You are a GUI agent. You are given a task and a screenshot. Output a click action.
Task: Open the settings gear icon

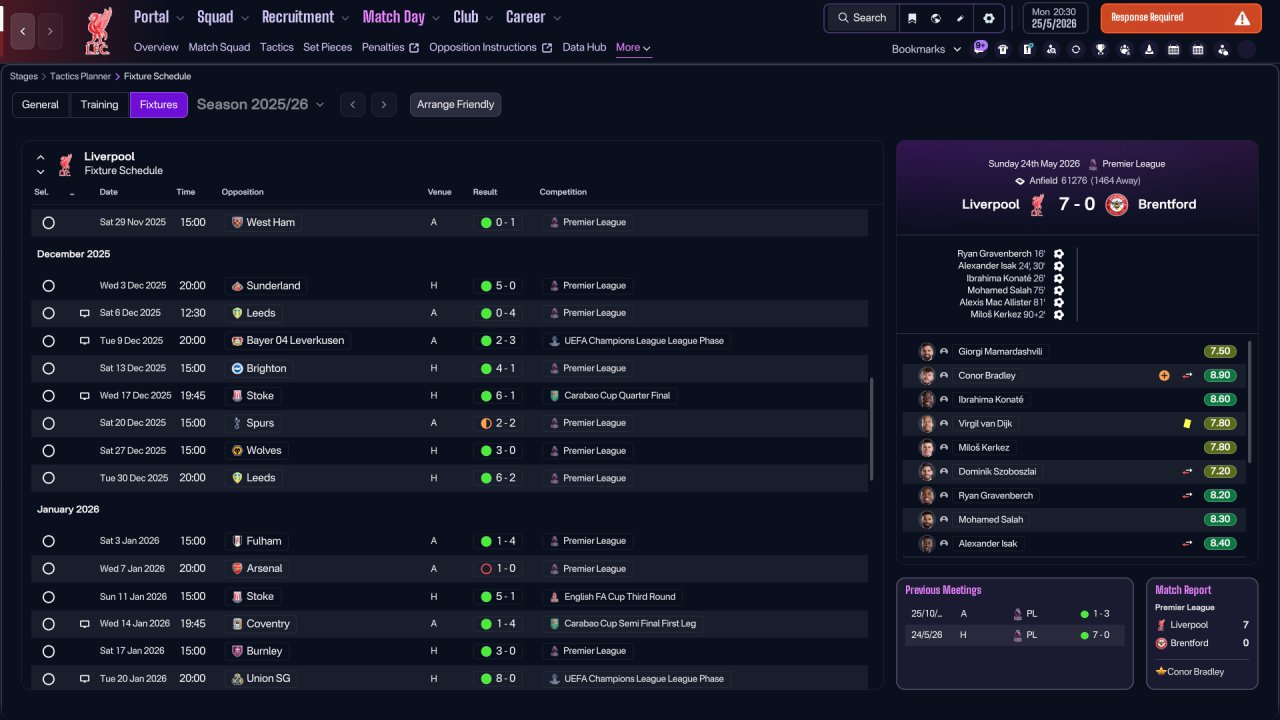coord(989,18)
